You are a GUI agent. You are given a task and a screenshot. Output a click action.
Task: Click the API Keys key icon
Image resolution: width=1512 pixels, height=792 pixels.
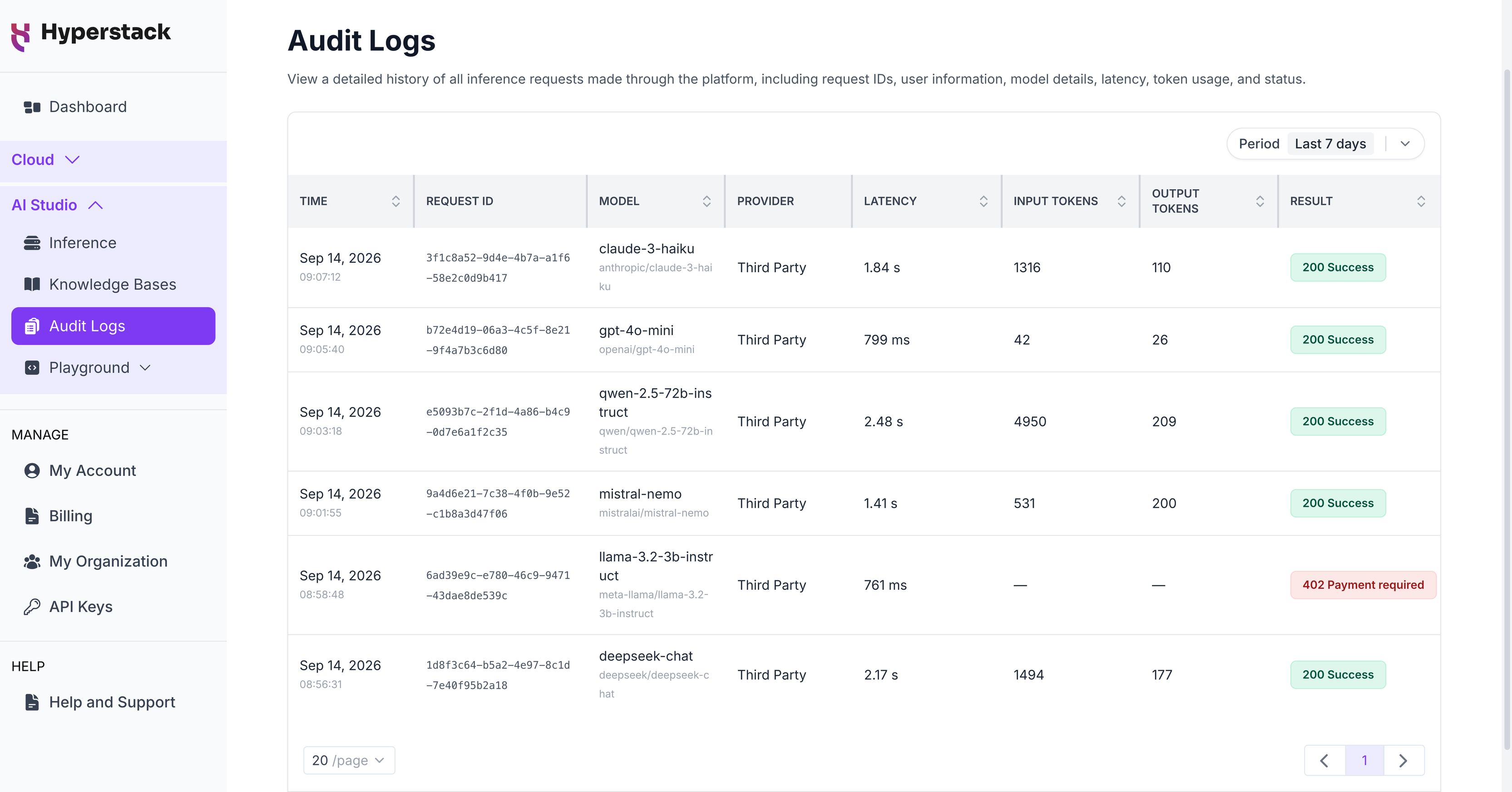click(32, 606)
